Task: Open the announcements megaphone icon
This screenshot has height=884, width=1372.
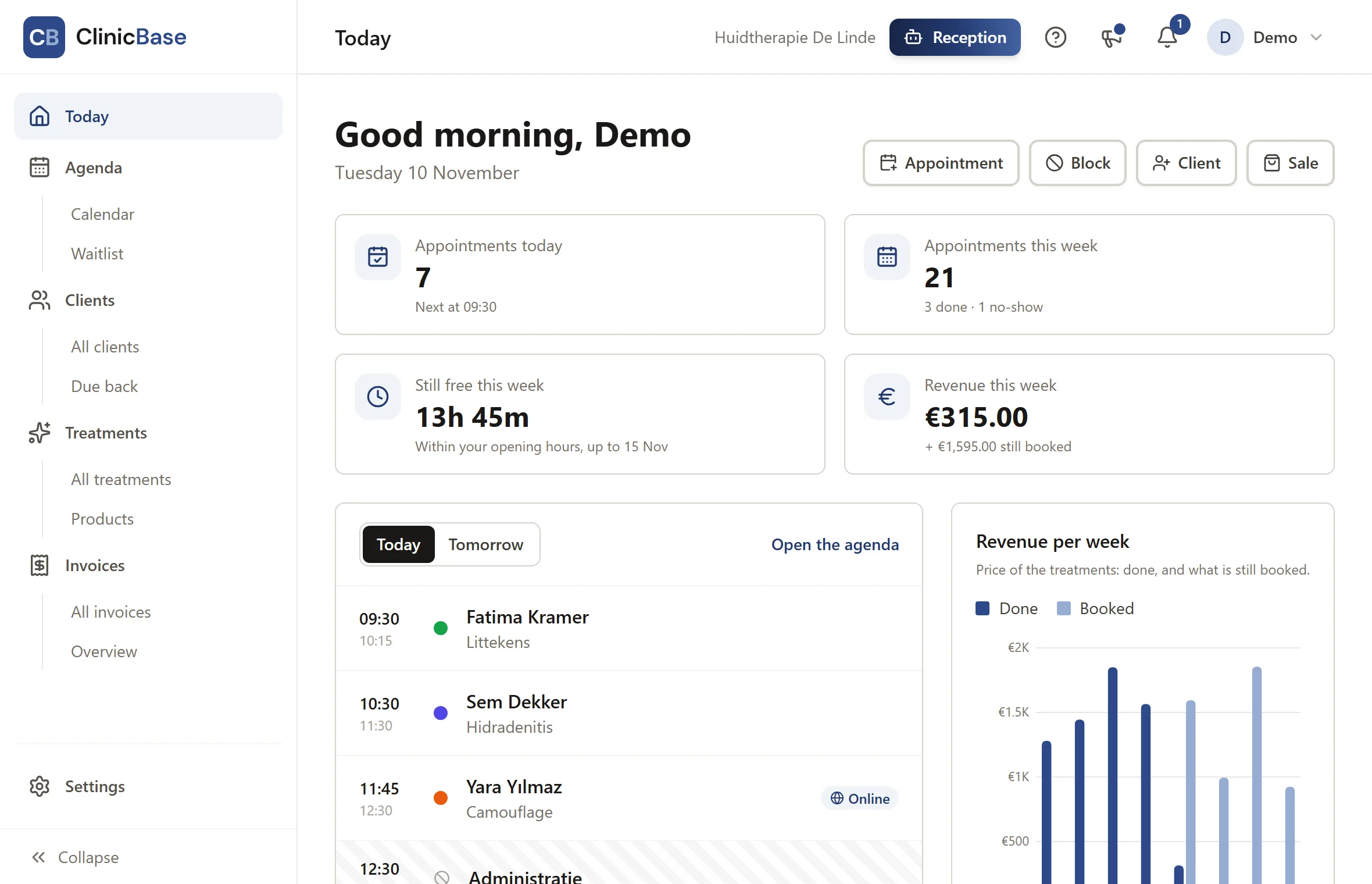Action: pos(1112,37)
